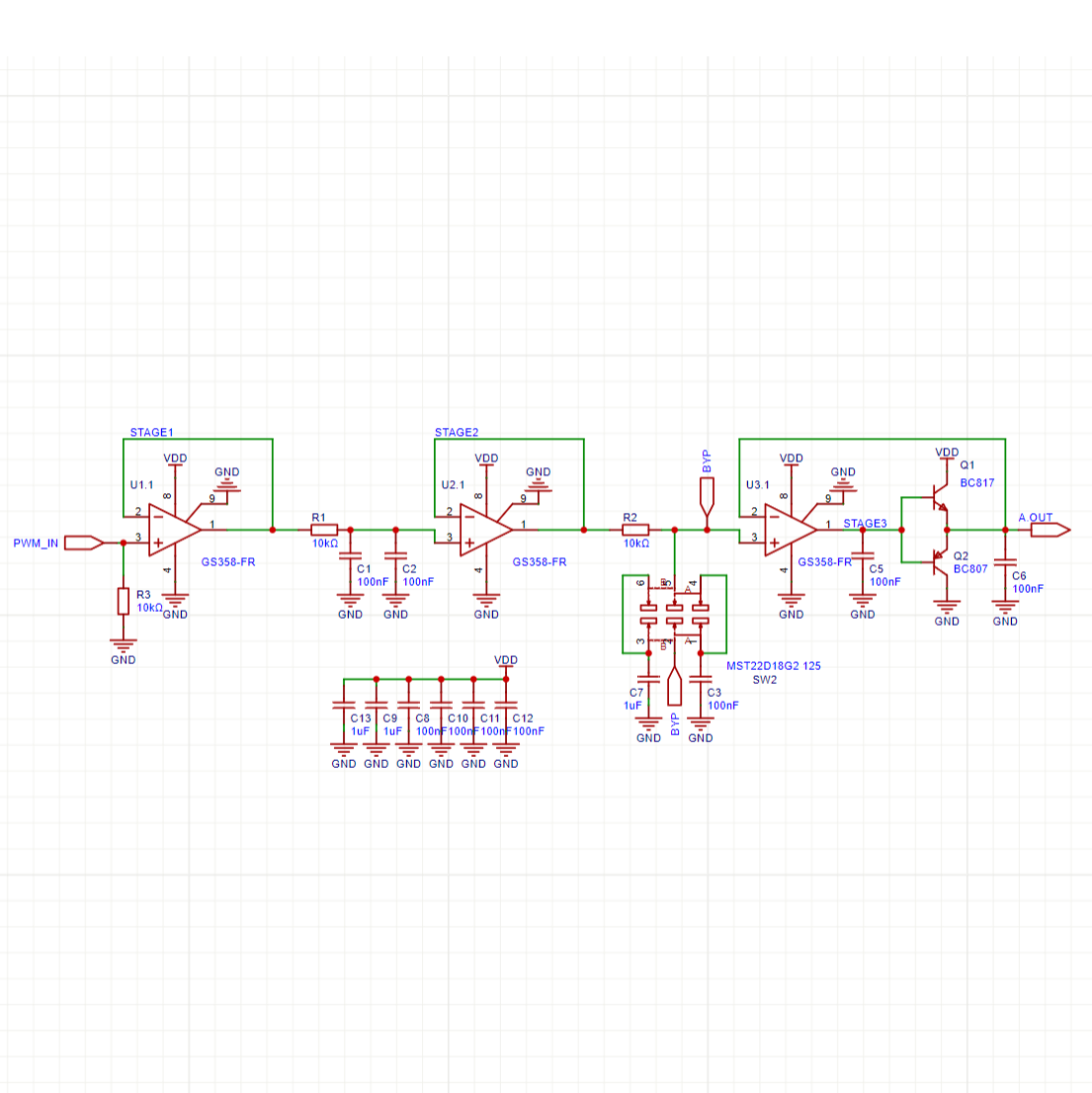Click the BYP port above R2 node
The width and height of the screenshot is (1092, 1093).
[707, 496]
